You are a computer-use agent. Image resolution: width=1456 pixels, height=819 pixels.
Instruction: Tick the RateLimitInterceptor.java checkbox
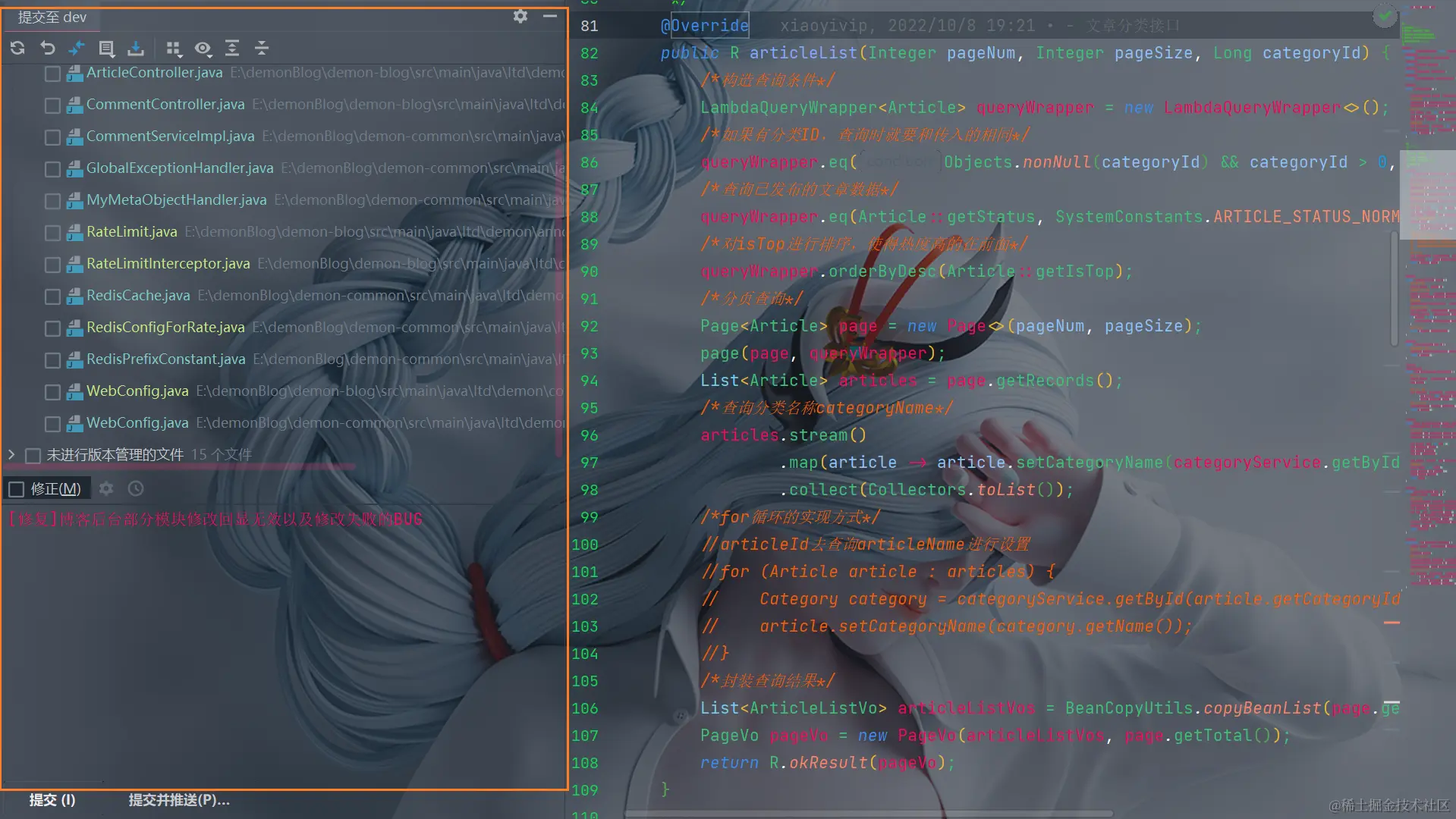pyautogui.click(x=52, y=265)
